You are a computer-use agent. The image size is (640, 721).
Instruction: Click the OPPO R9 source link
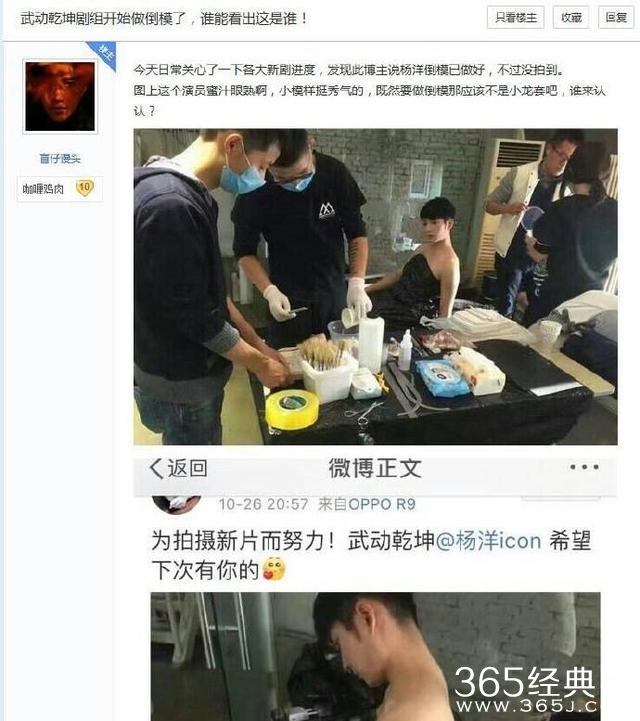[382, 504]
